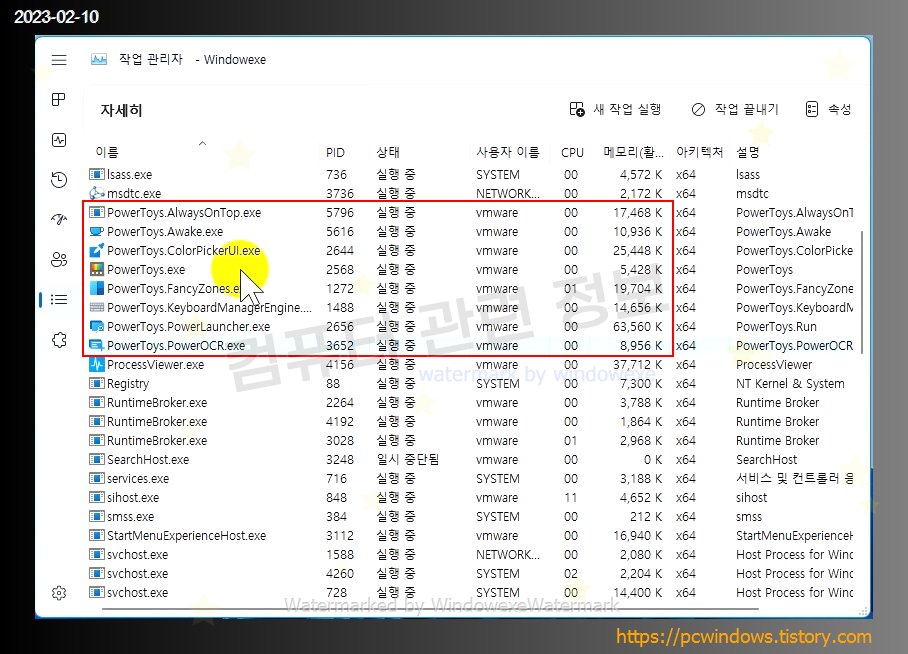Open the Startup apps page in sidebar

59,219
